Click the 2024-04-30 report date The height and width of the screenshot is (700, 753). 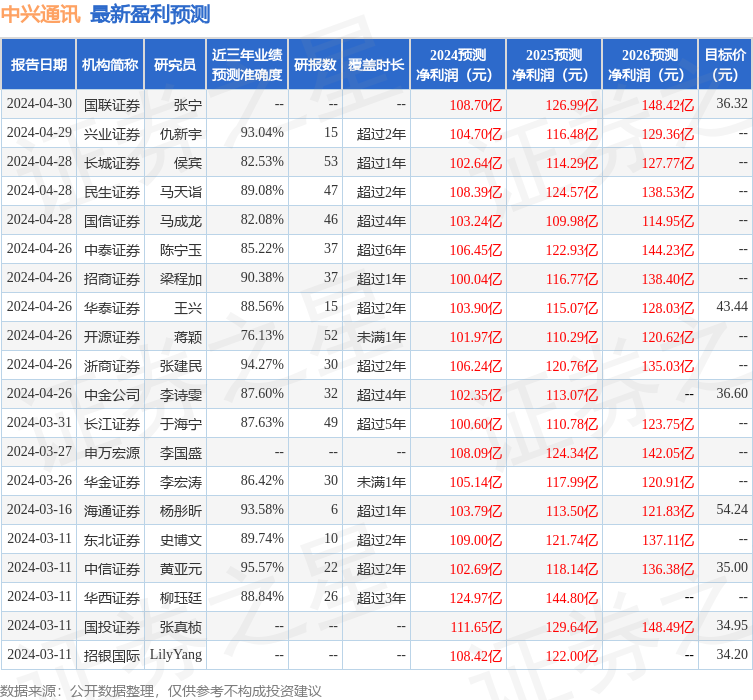click(x=39, y=104)
